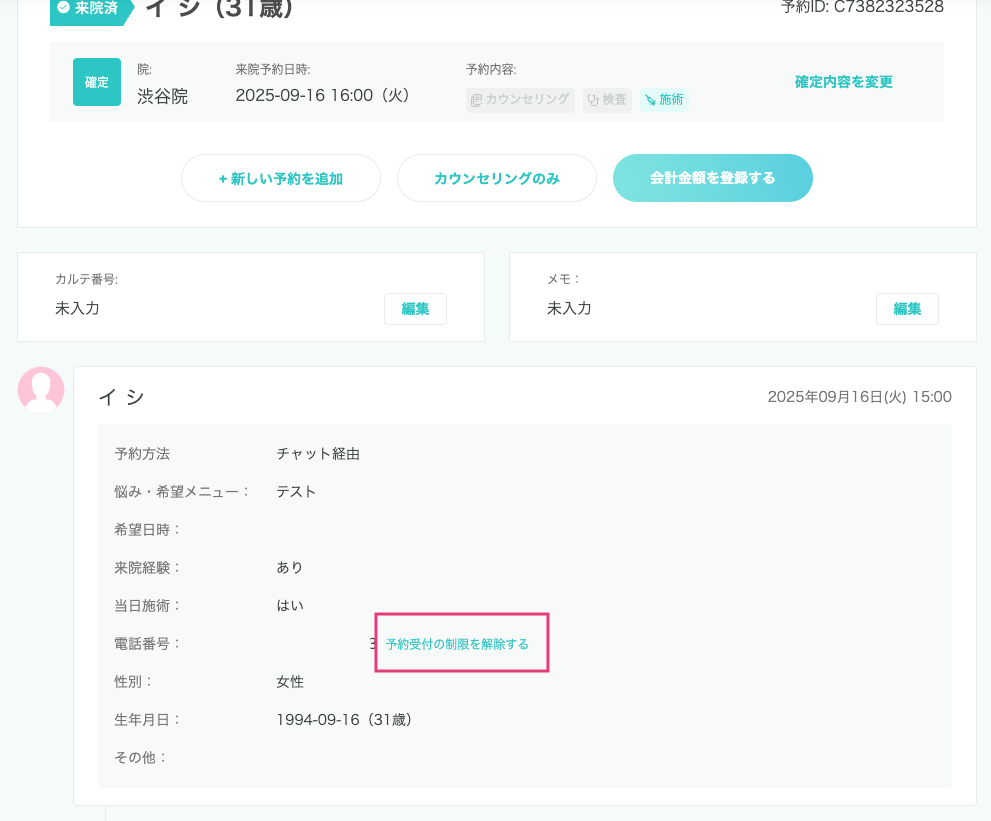Edit the メモ field

[907, 309]
